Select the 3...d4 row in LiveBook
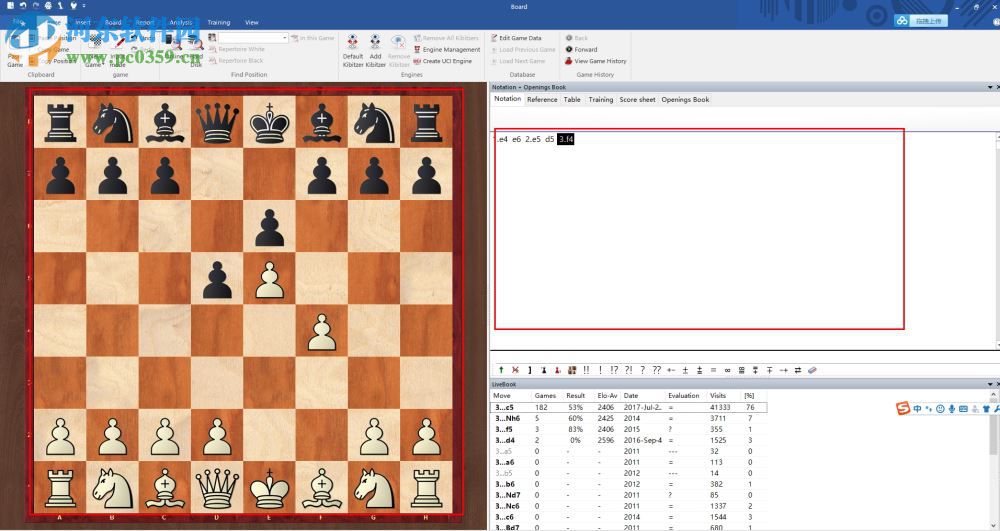Viewport: 1000px width, 531px height. coord(628,440)
